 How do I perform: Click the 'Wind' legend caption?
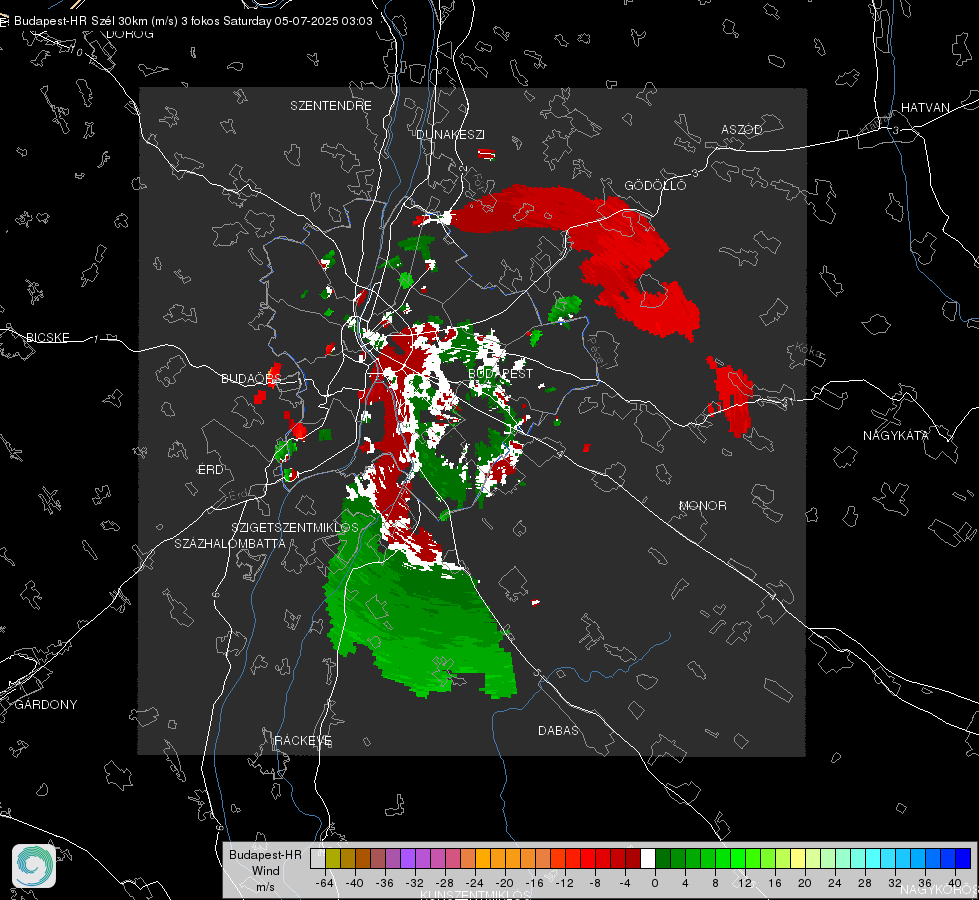[266, 871]
